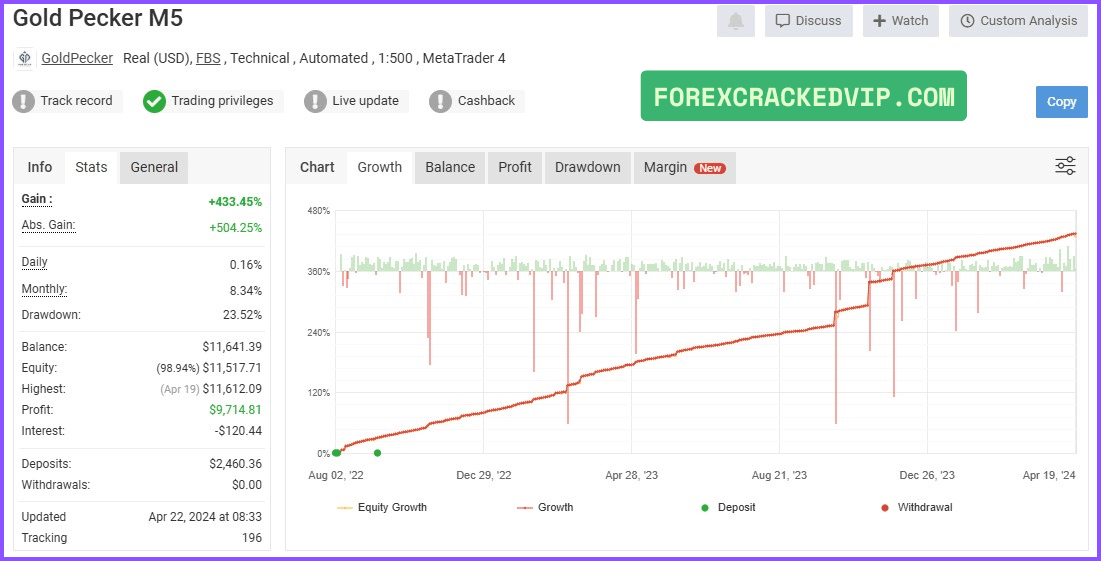Click the deposit marker near Aug 02 '22

[x=336, y=453]
